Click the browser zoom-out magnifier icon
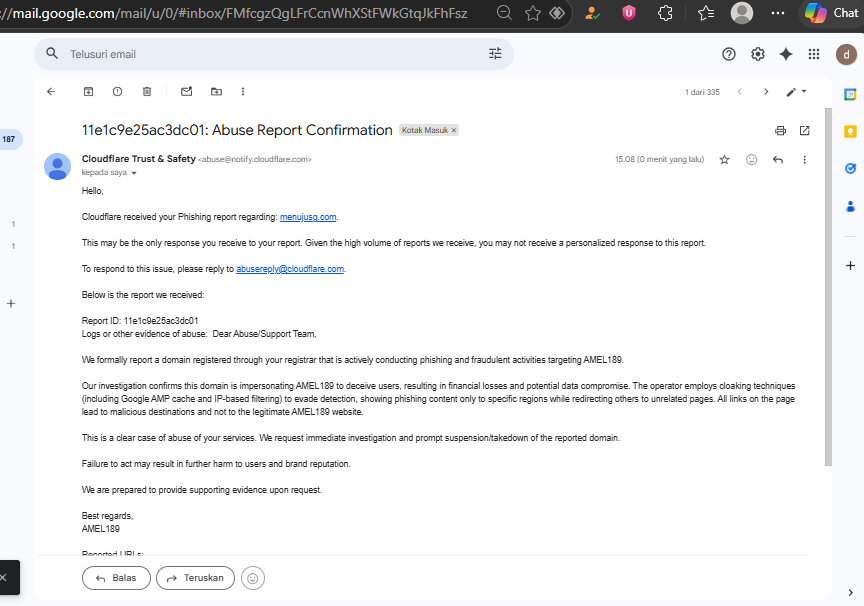Image resolution: width=864 pixels, height=606 pixels. point(504,13)
